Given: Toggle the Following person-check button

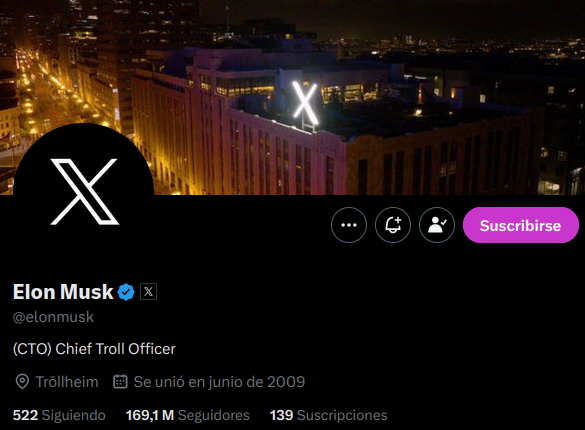Looking at the screenshot, I should (x=437, y=225).
